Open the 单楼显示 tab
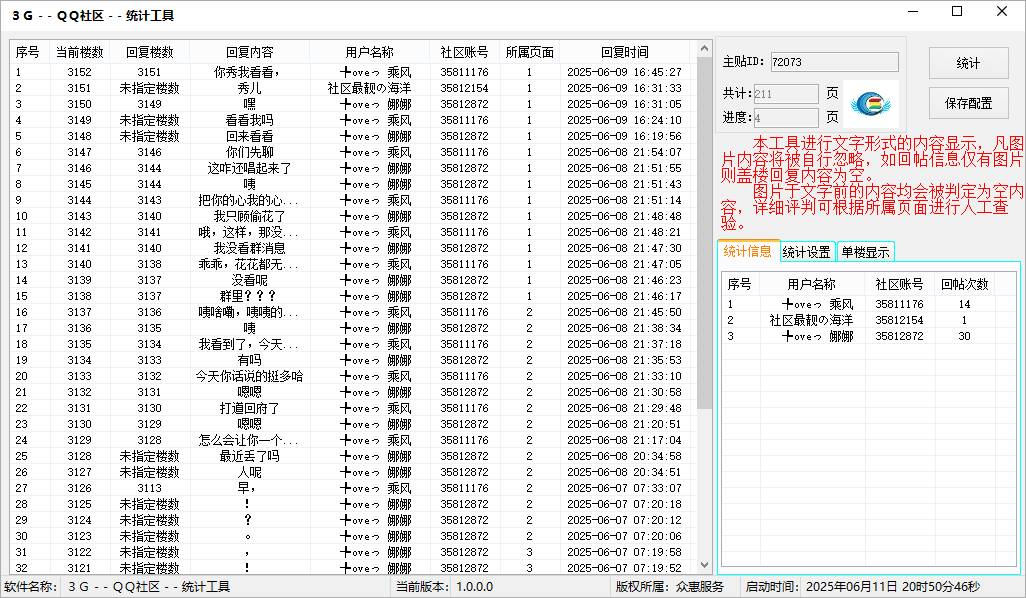Screen dimensions: 1026x598 coord(865,253)
